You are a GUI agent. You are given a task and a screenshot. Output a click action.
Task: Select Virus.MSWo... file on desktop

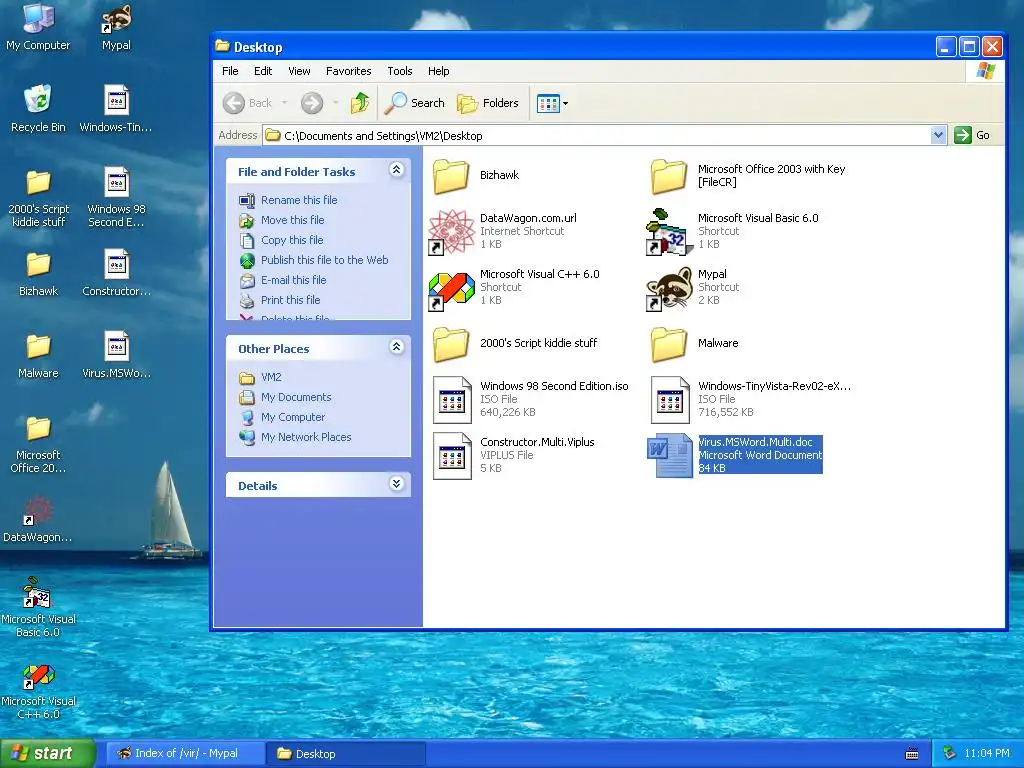[x=116, y=355]
